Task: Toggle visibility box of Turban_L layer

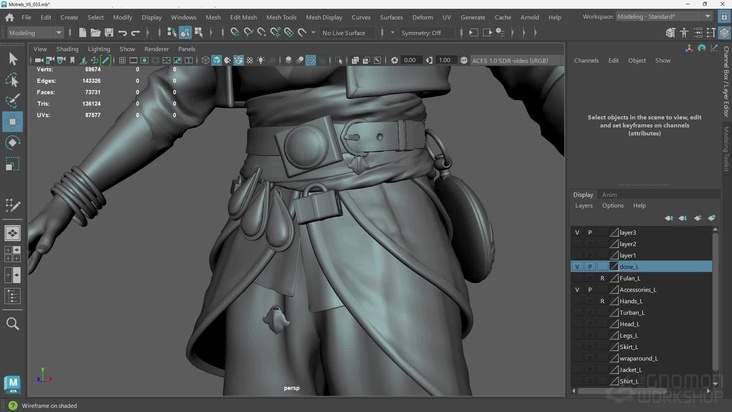Action: (x=577, y=313)
